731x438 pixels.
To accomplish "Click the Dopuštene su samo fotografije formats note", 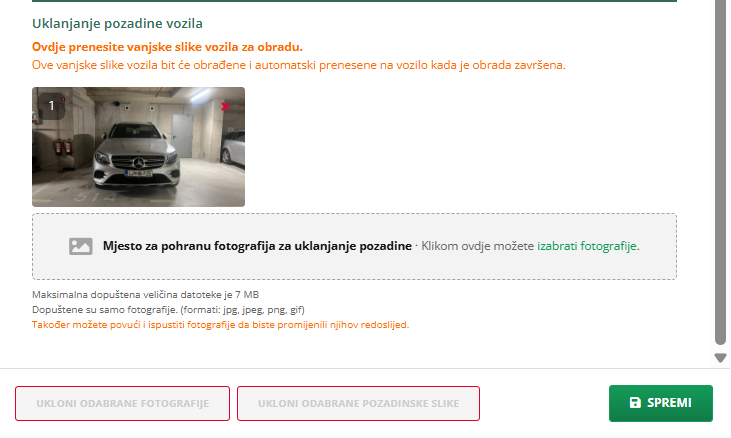I will tap(168, 309).
